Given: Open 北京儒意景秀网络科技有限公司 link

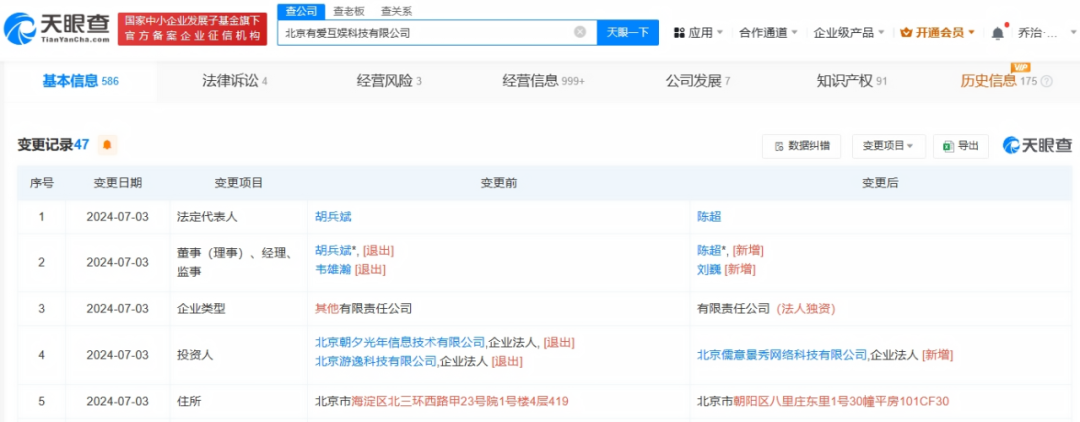Looking at the screenshot, I should click(782, 355).
